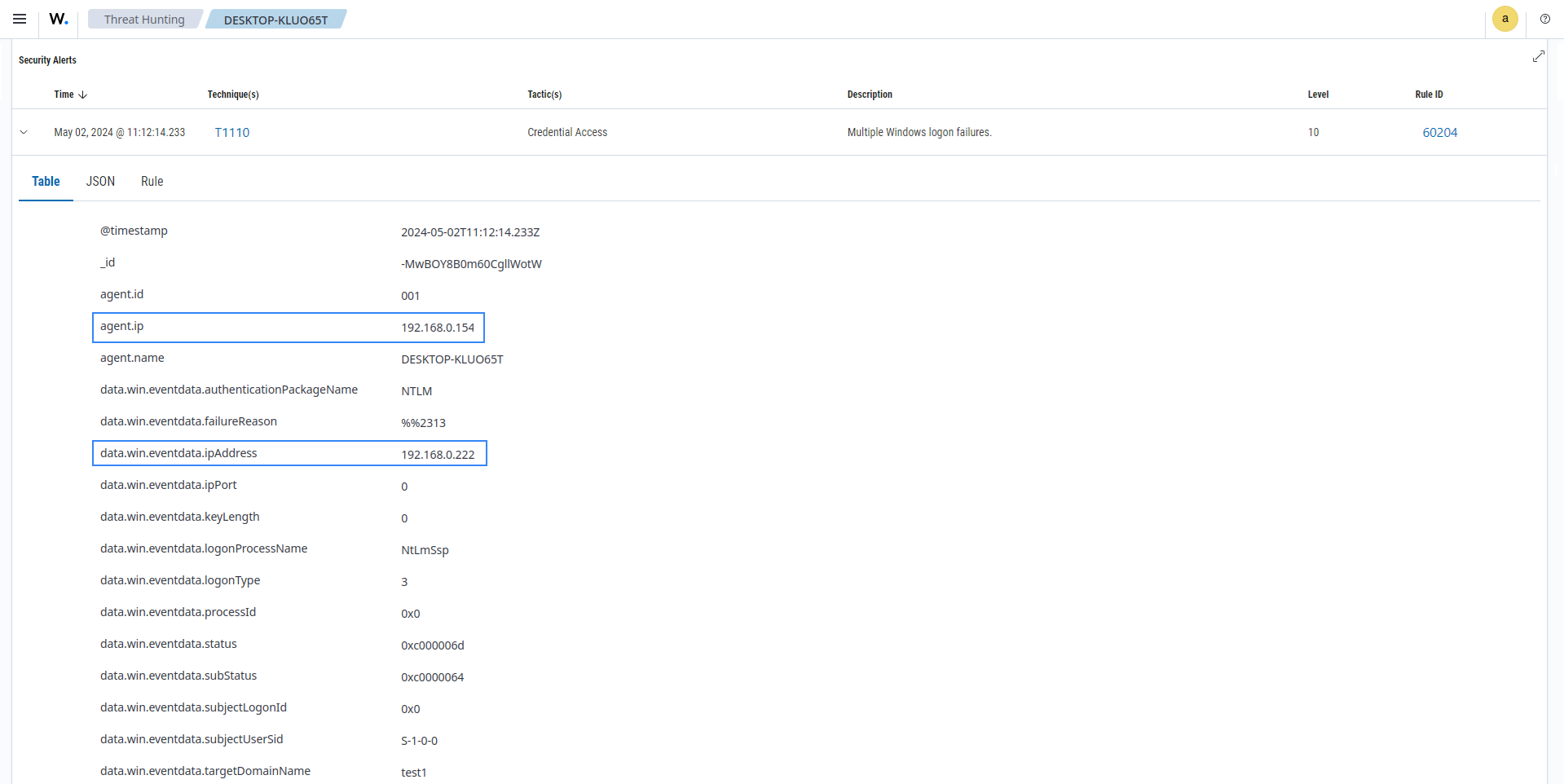Viewport: 1564px width, 784px height.
Task: Open Rule ID 60204 details
Action: coord(1439,132)
